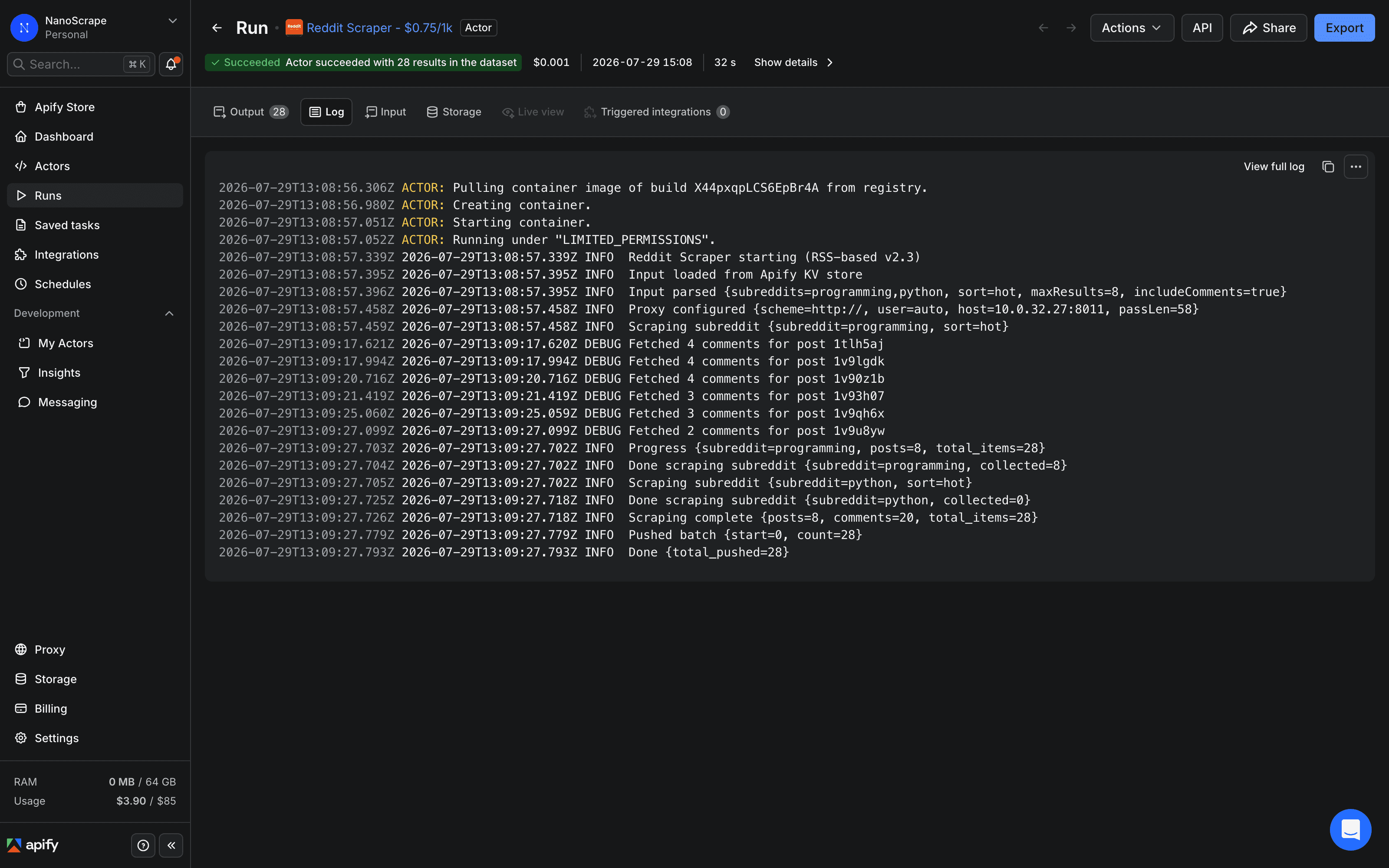Screen dimensions: 1389x868
Task: Collapse the sidebar with double-chevron icon
Action: click(171, 845)
